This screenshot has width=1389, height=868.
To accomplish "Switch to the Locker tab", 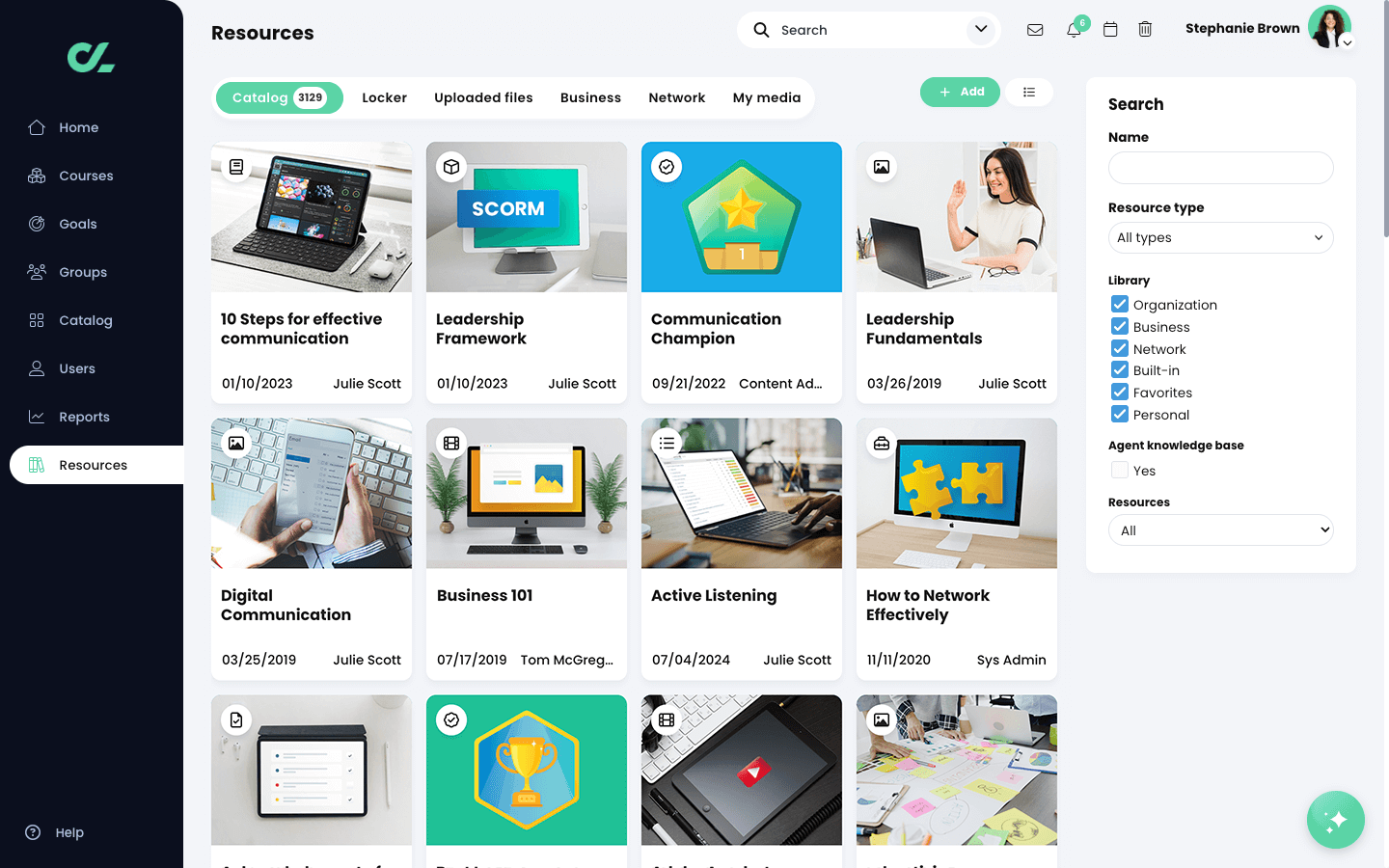I will coord(384,97).
